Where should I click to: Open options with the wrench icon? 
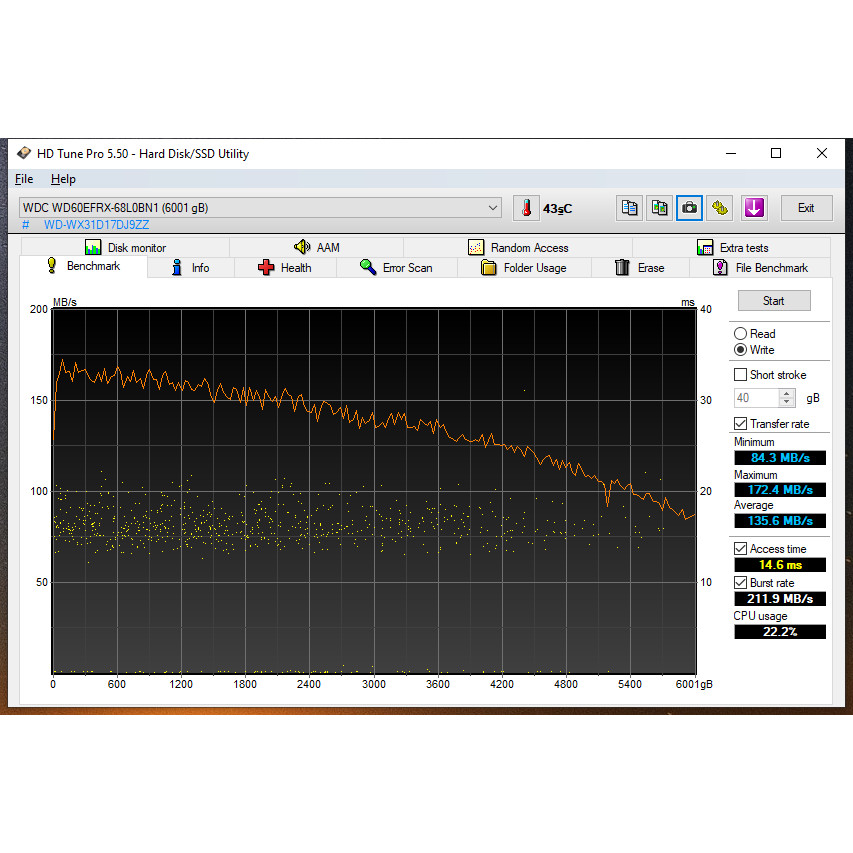point(720,208)
